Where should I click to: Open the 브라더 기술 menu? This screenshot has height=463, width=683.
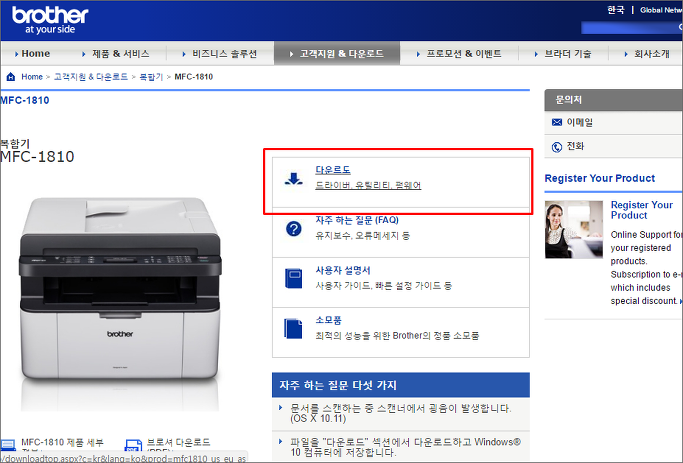(x=563, y=54)
